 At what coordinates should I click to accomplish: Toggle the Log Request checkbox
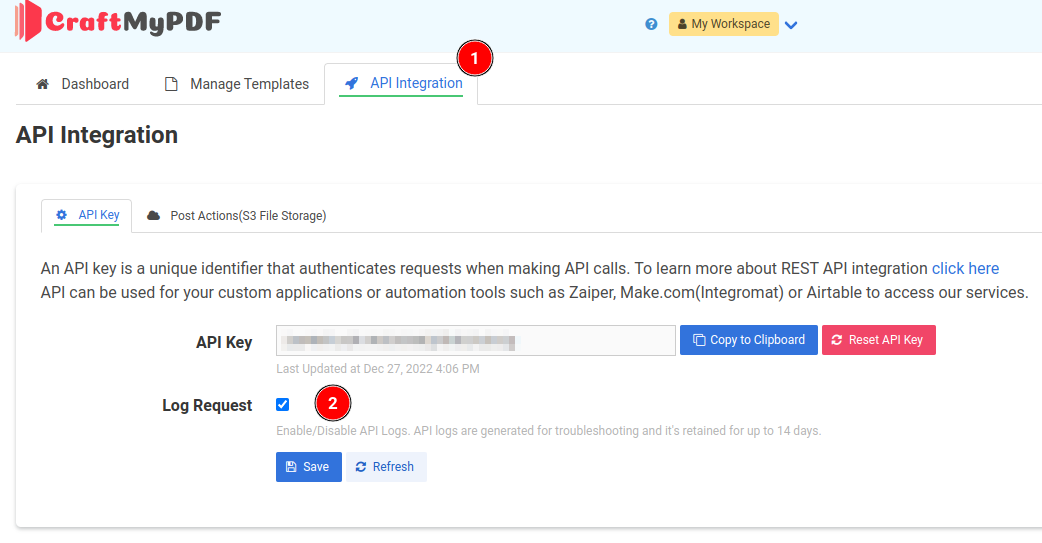[x=283, y=405]
